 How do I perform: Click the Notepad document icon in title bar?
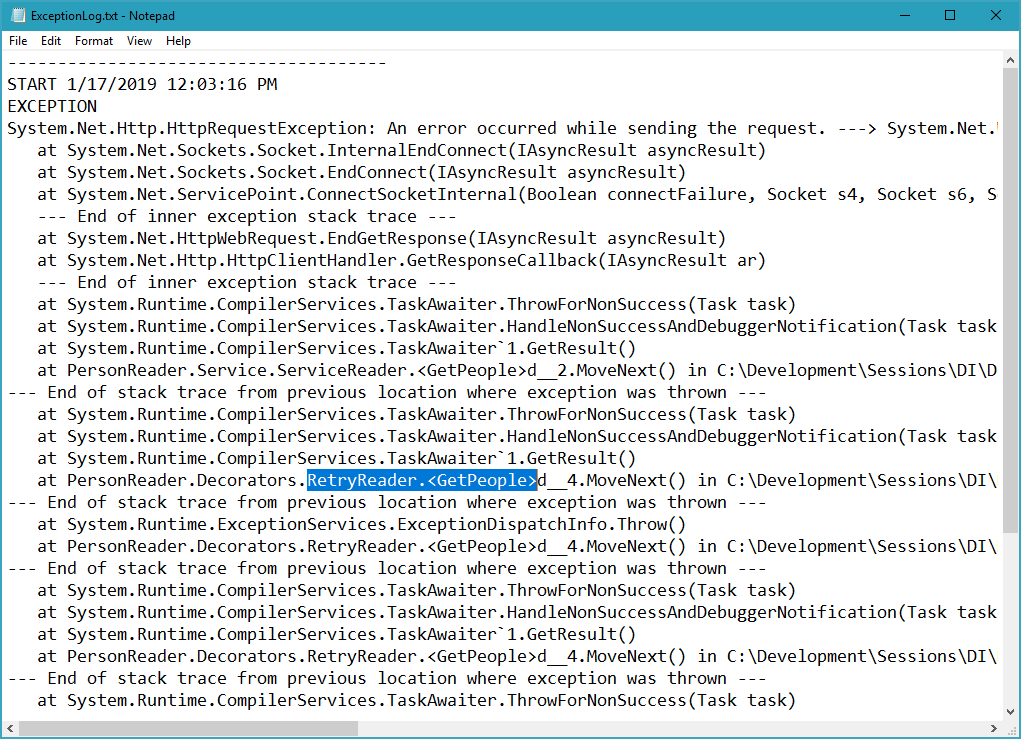click(15, 15)
